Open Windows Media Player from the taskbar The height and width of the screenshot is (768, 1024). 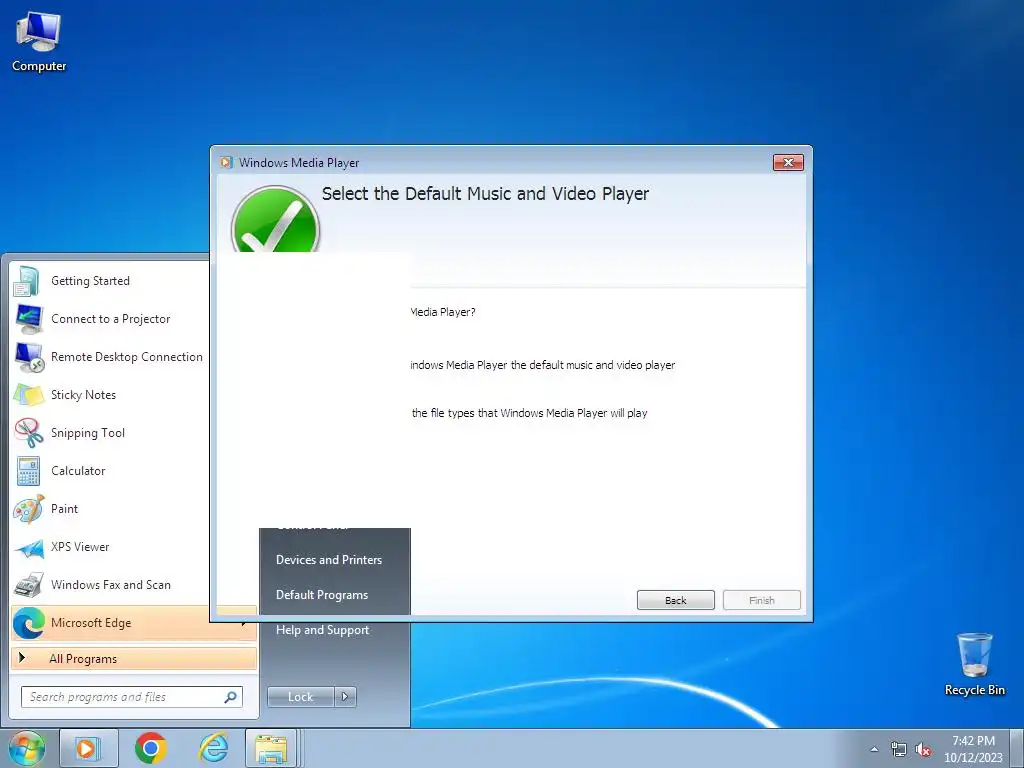pyautogui.click(x=89, y=748)
